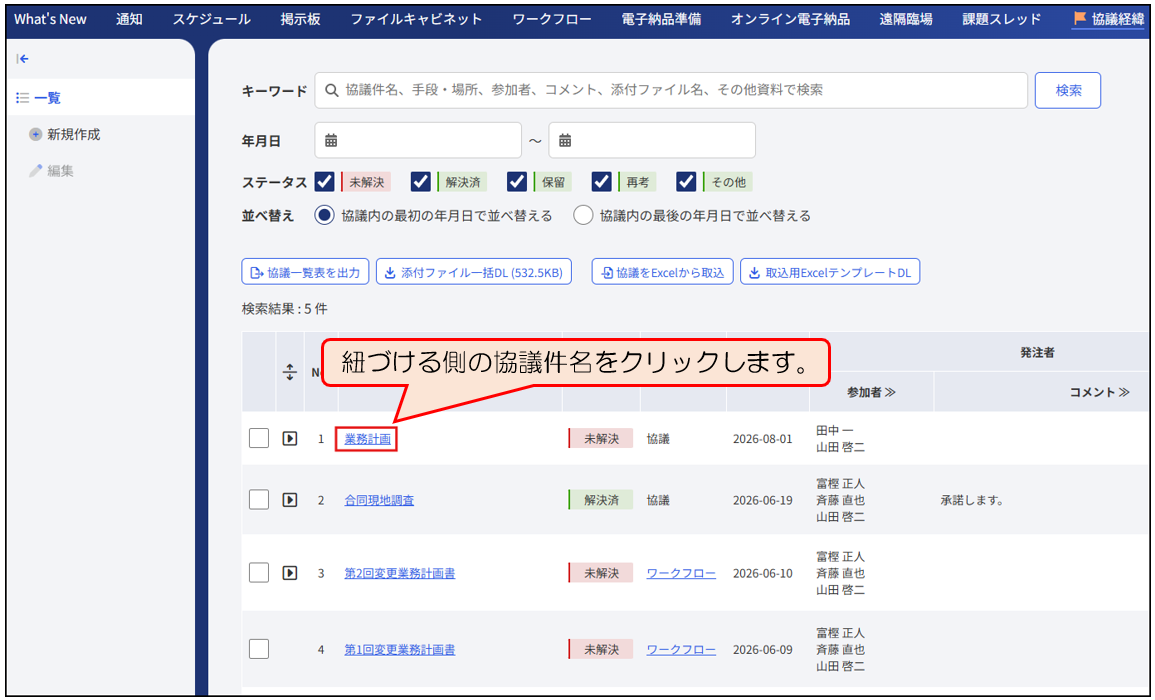1155x700 pixels.
Task: Open ワークフロー link in row 4
Action: coord(681,649)
